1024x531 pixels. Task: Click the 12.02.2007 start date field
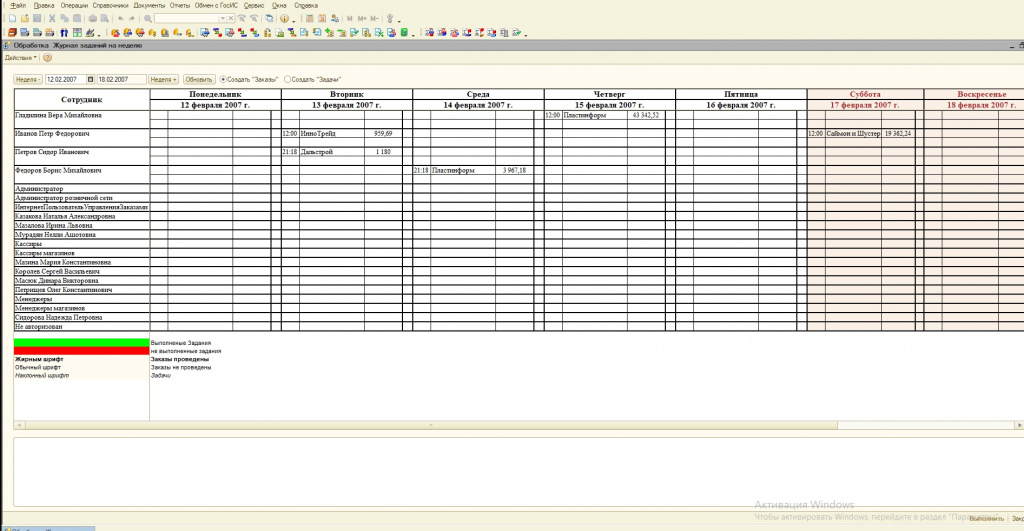pyautogui.click(x=65, y=79)
